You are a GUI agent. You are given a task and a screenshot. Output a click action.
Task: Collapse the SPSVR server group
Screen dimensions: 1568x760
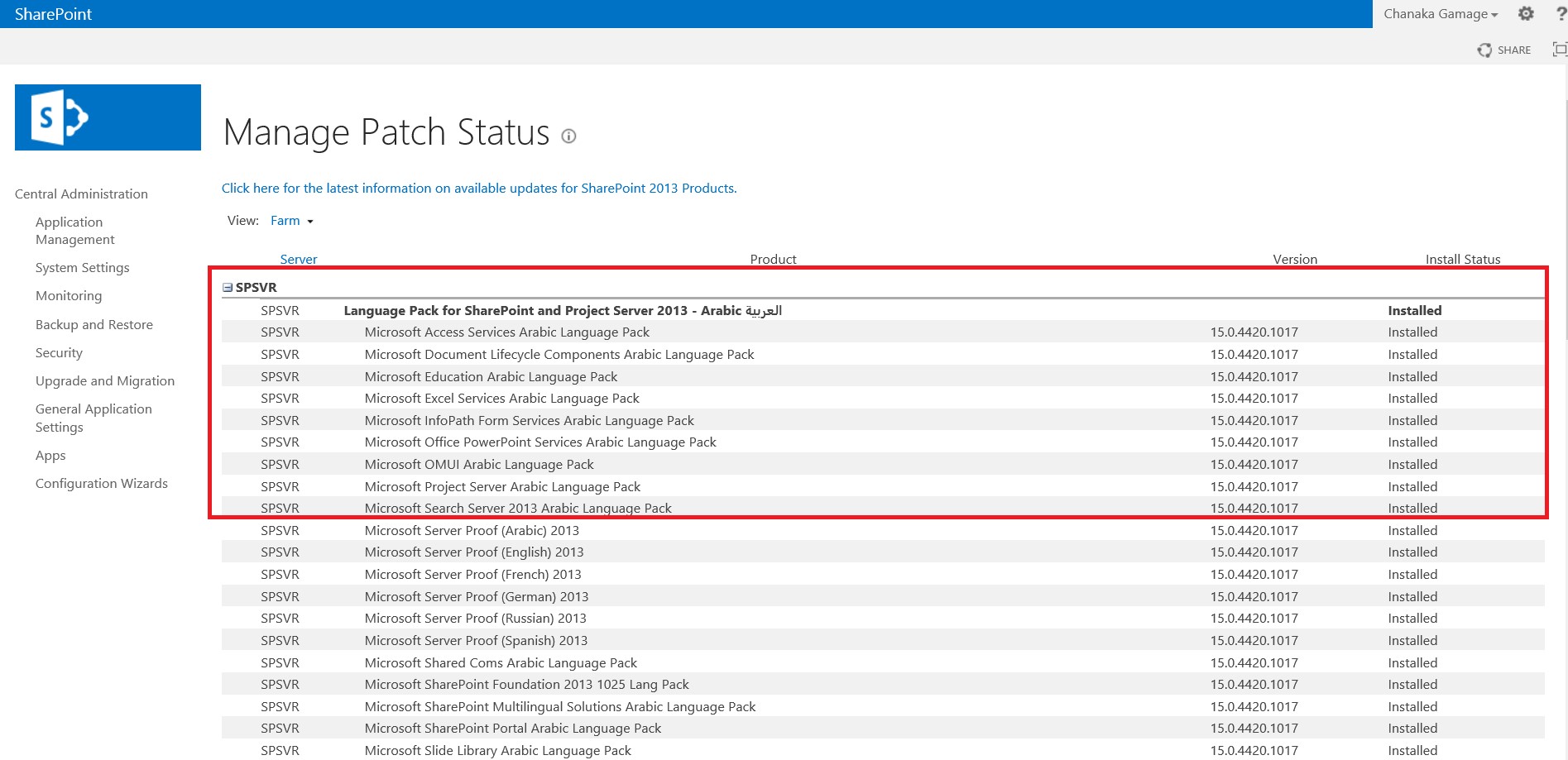228,288
